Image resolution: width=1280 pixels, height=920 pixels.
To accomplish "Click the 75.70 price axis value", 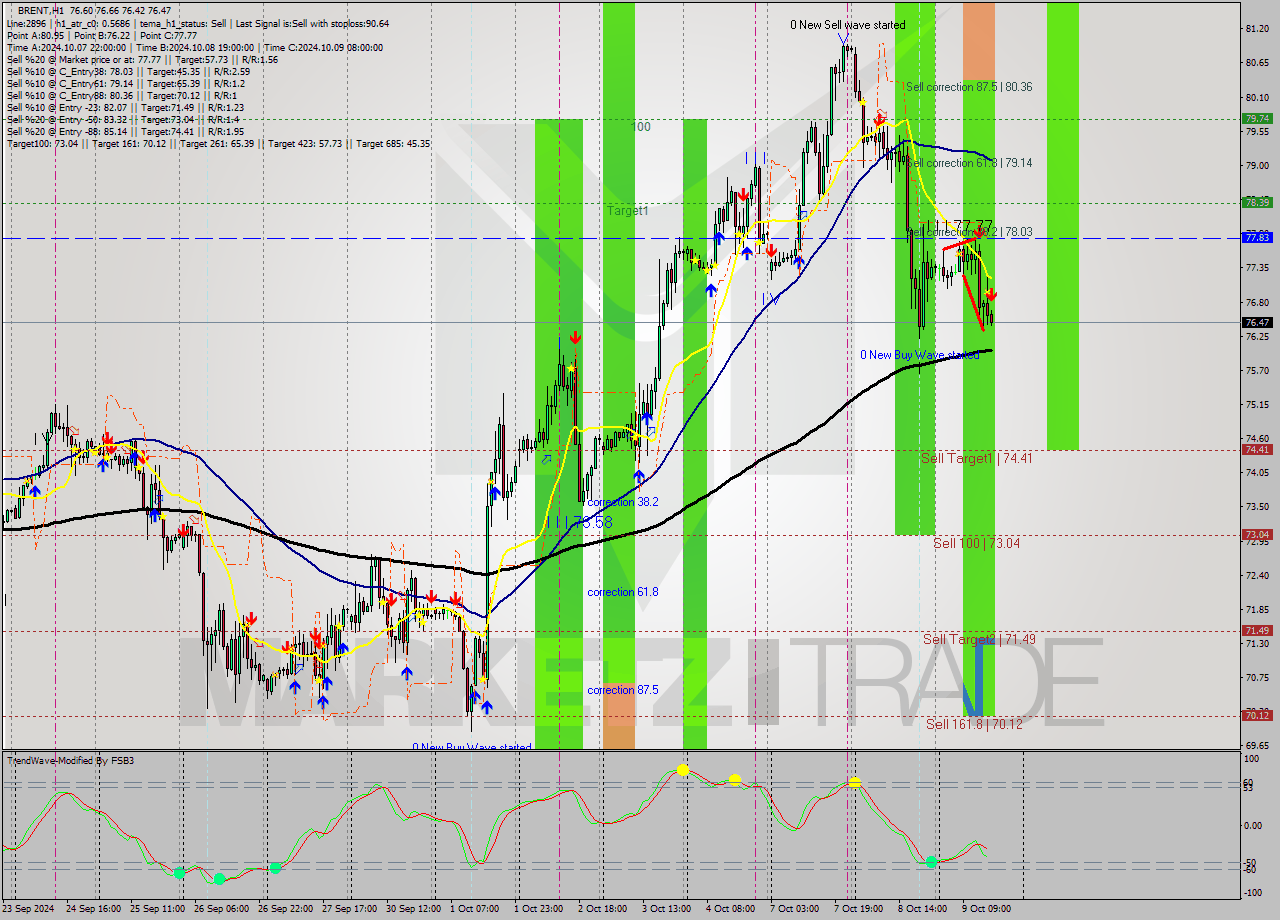I will pos(1257,371).
